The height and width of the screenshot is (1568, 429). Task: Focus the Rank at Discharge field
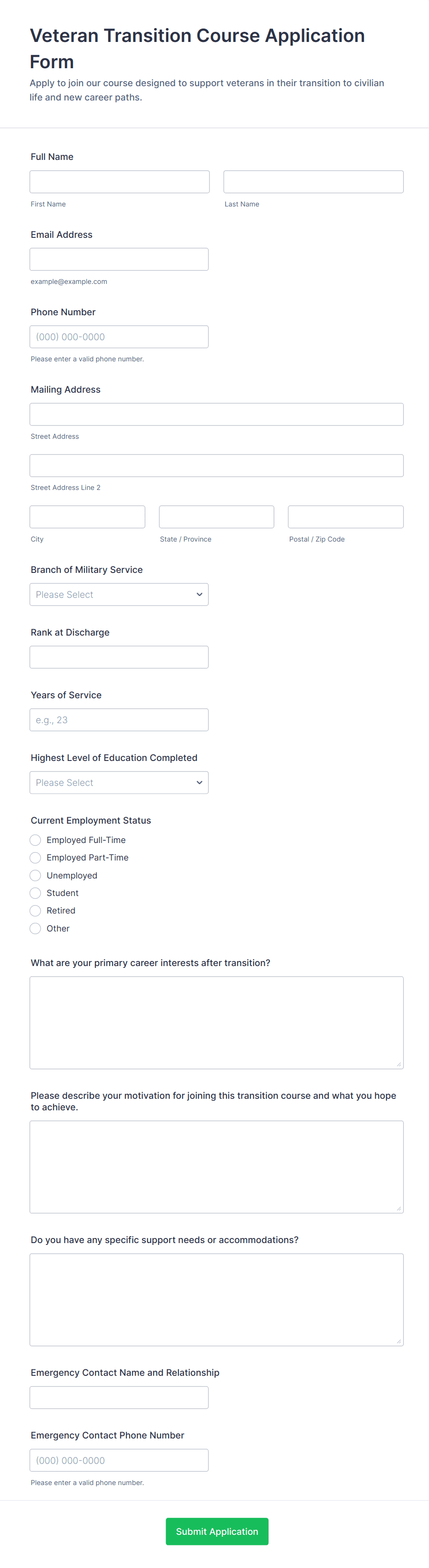pos(119,657)
